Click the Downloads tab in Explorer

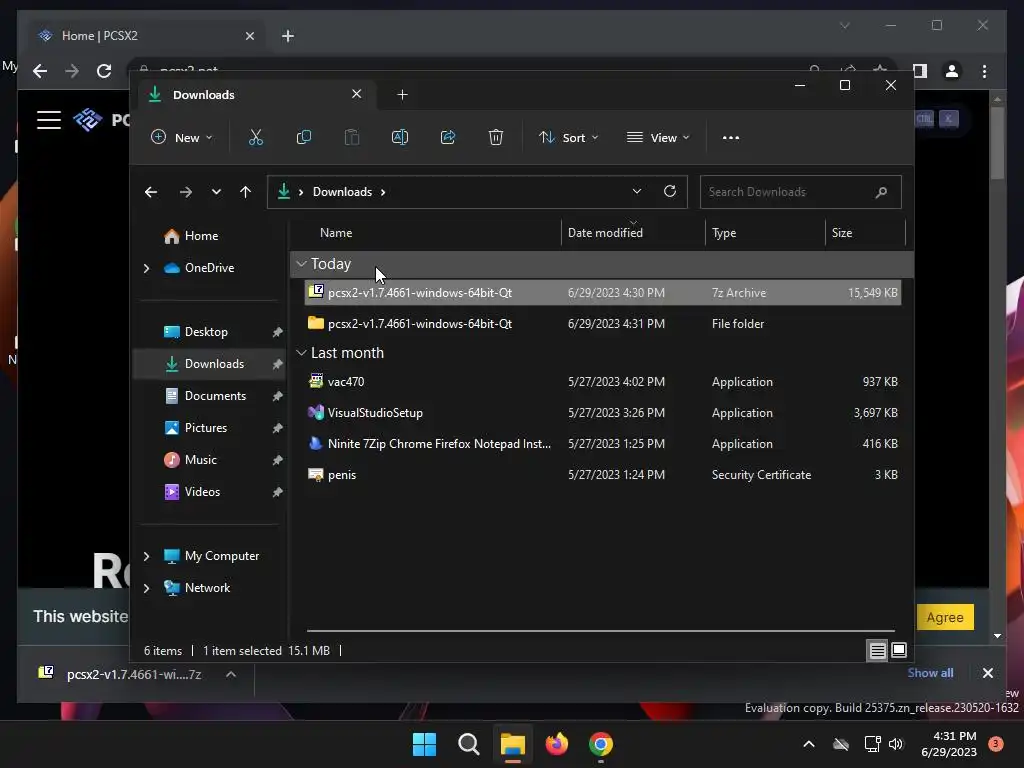(x=256, y=95)
